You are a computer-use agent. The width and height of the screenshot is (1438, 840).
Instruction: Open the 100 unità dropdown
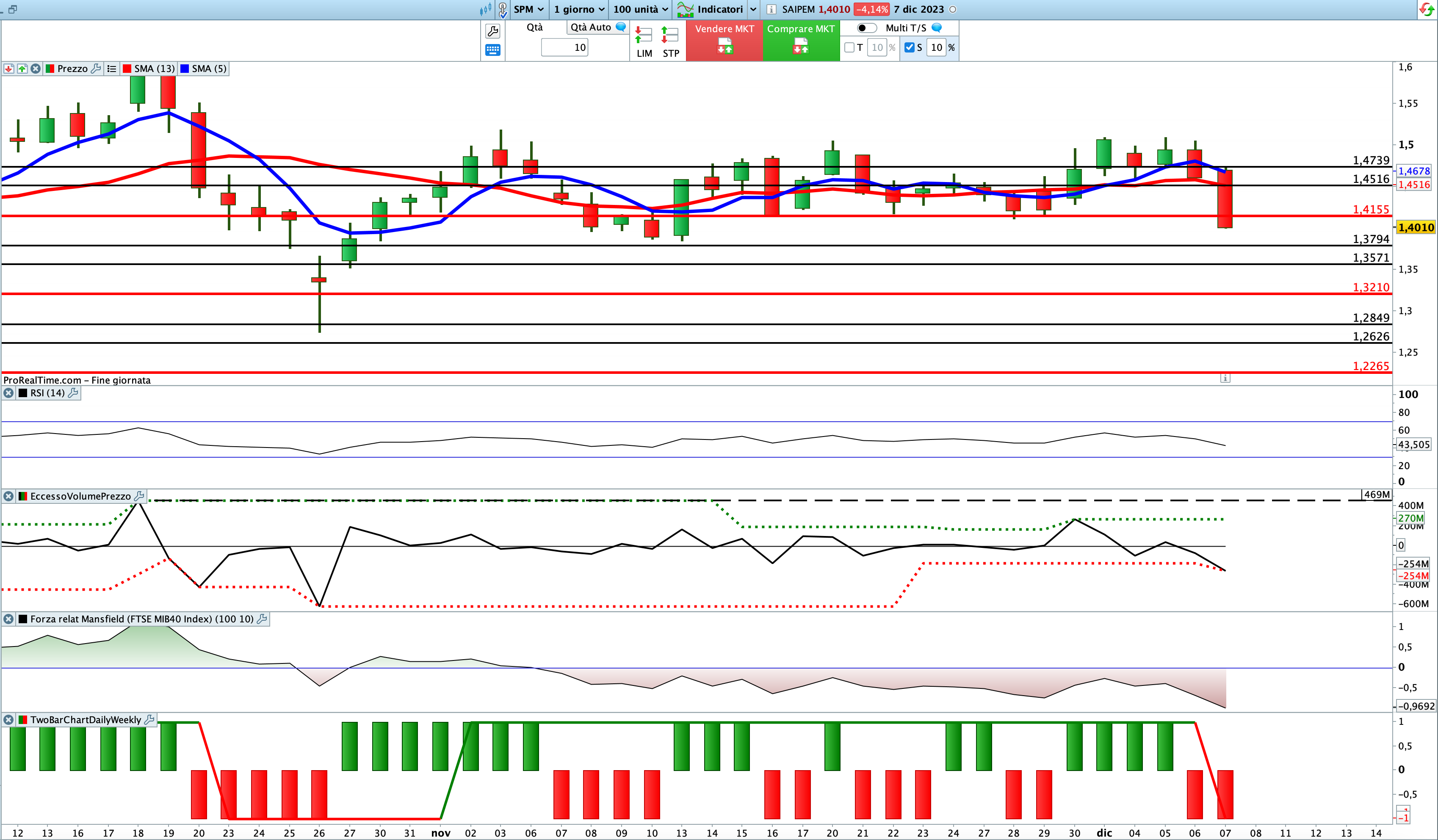(x=640, y=9)
